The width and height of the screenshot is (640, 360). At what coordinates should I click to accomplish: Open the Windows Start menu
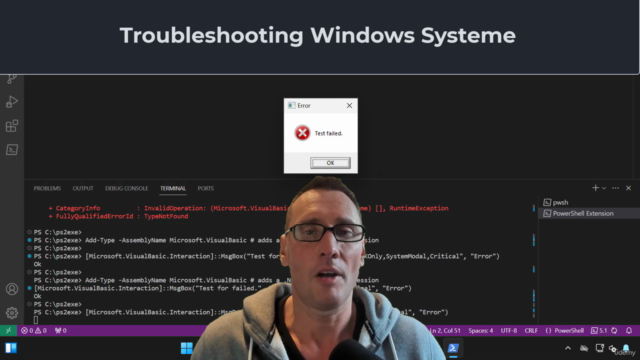point(187,348)
